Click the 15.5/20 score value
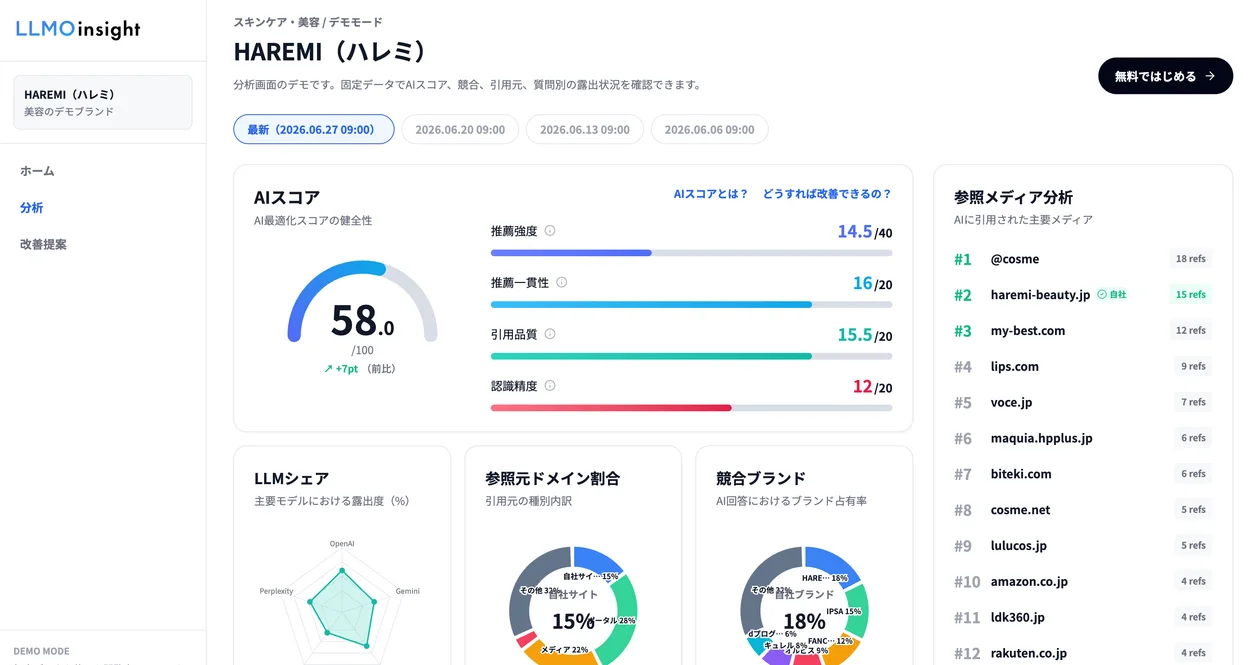 click(x=865, y=335)
